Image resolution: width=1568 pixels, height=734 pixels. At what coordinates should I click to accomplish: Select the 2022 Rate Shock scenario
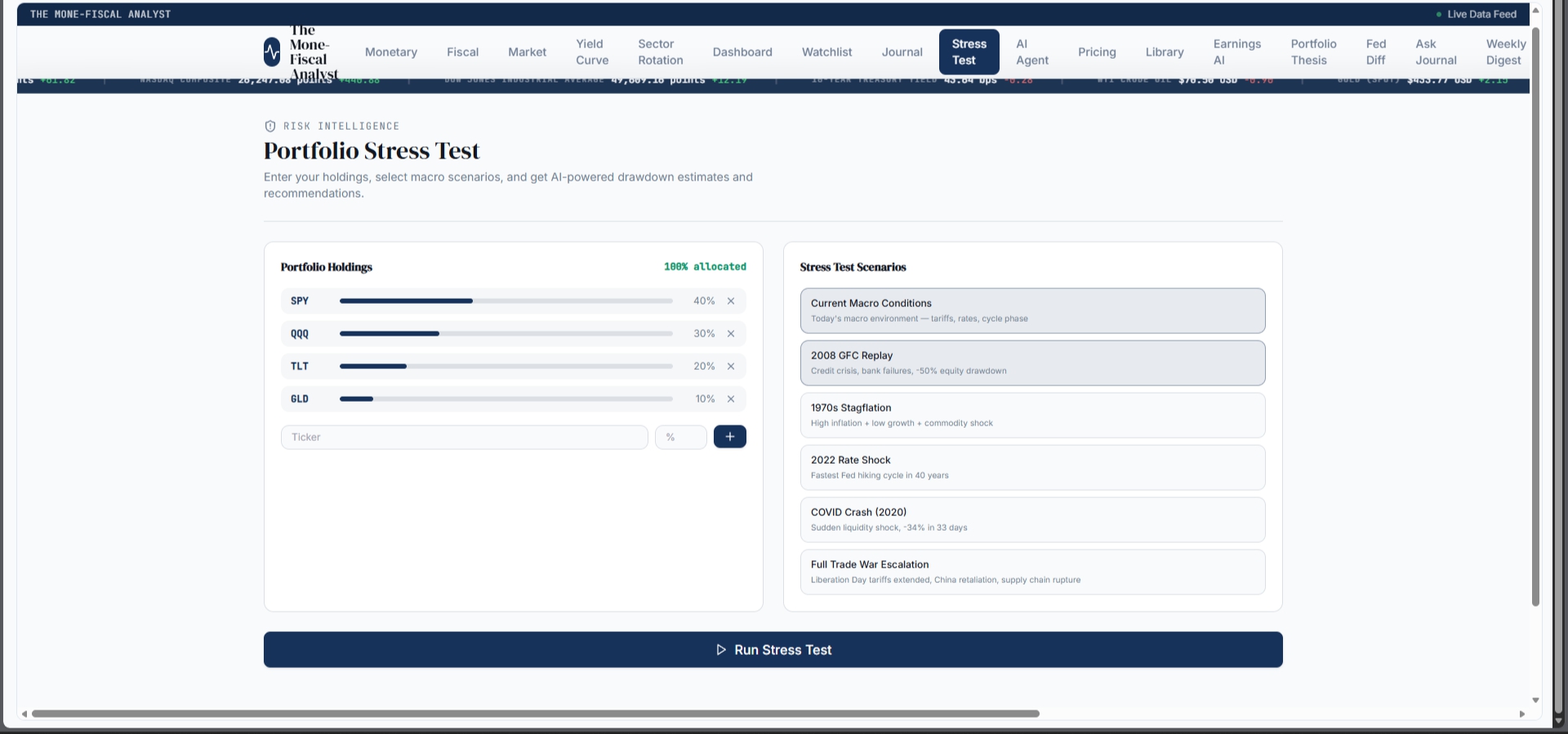(x=1032, y=467)
